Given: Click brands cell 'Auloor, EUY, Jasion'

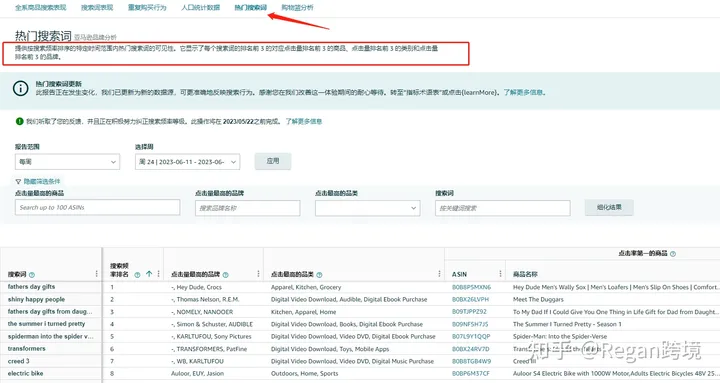Looking at the screenshot, I should (197, 374).
